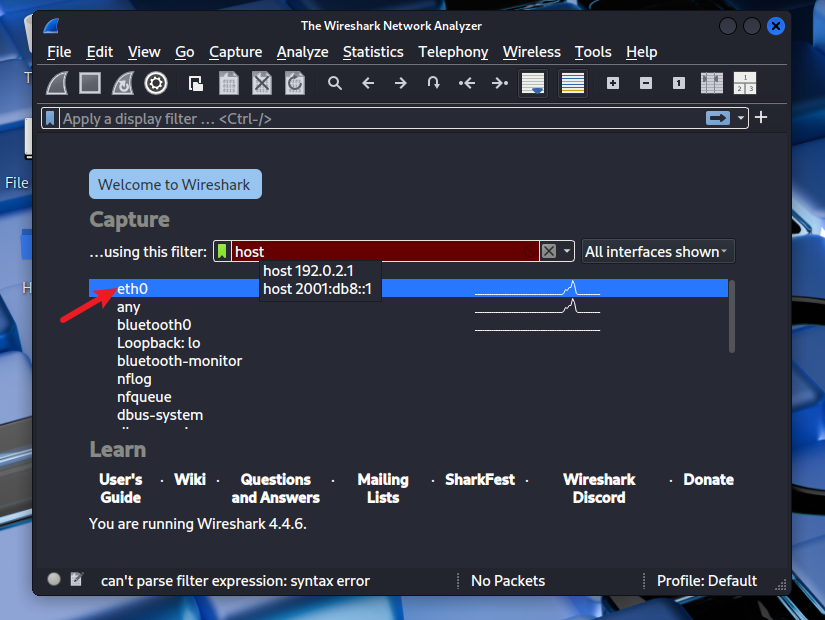Zoom out main window text
The height and width of the screenshot is (620, 825).
(x=646, y=83)
